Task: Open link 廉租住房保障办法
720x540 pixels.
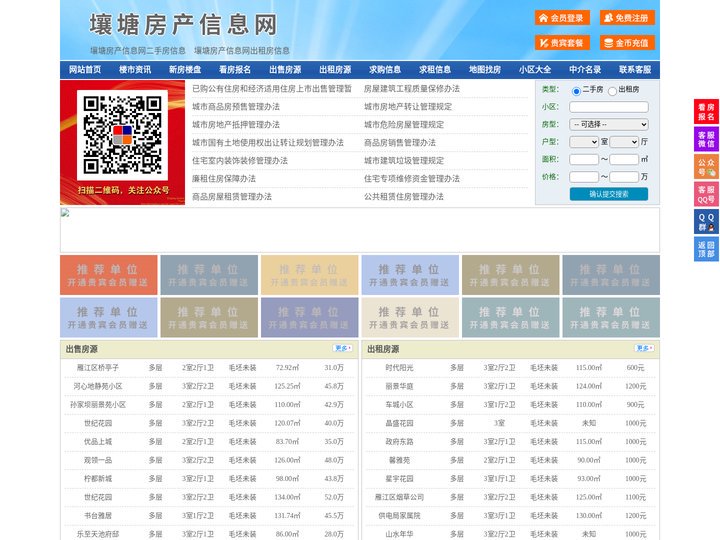Action: (224, 179)
